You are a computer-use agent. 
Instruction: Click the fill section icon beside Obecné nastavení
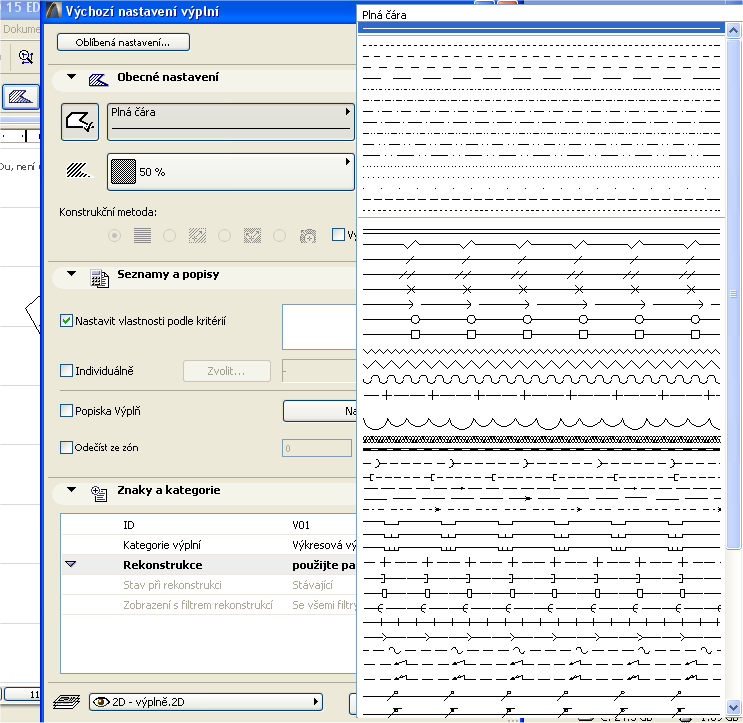click(x=99, y=80)
